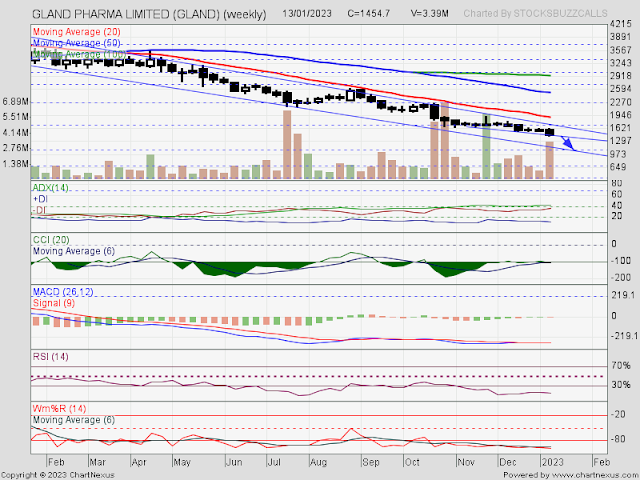Viewport: 640px width, 480px height.
Task: Click the 4.14M volume axis label
Action: 16,133
